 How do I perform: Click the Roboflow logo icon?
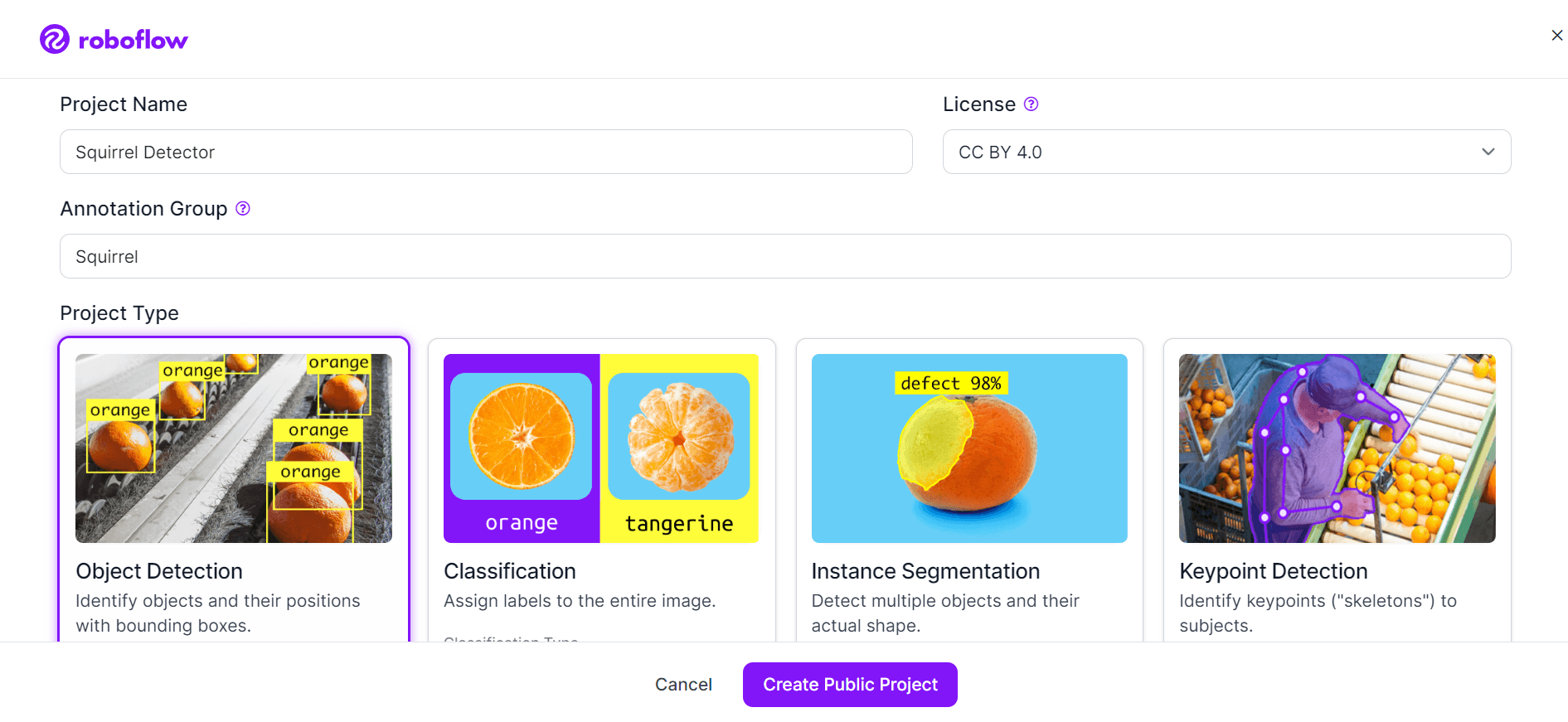(55, 39)
